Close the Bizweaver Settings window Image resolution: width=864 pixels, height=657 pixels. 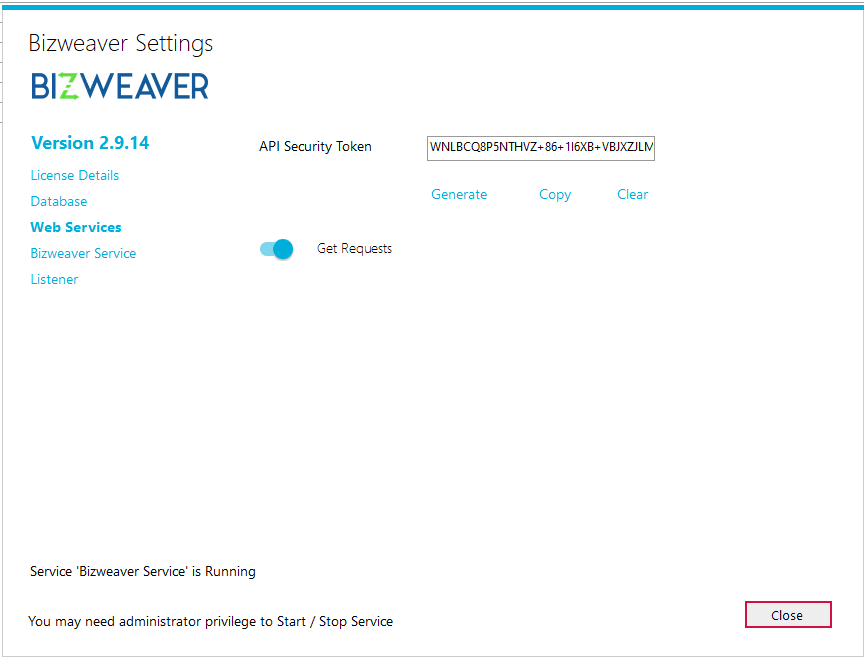[788, 615]
